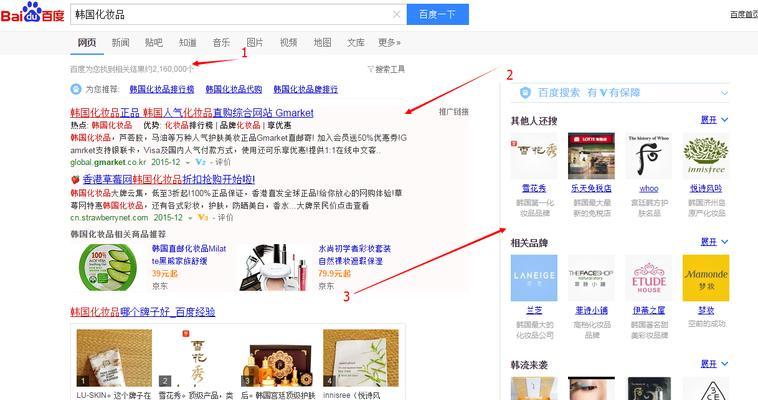Open the 兰芝 link

point(534,310)
